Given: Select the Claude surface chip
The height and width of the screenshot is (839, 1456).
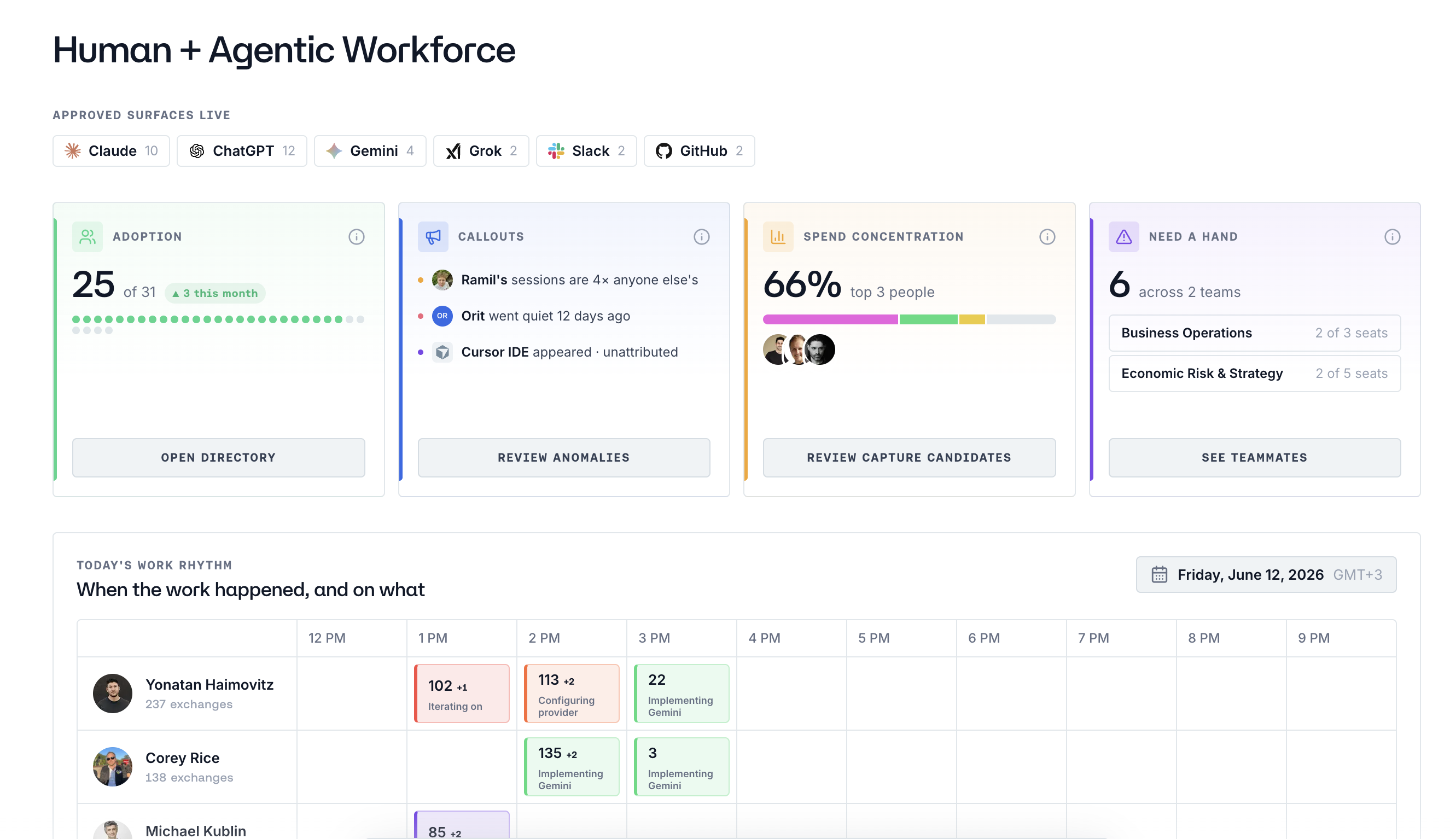Looking at the screenshot, I should 111,151.
